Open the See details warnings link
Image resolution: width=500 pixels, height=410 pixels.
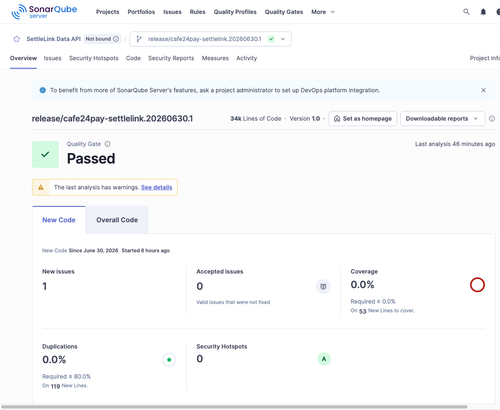[x=156, y=187]
